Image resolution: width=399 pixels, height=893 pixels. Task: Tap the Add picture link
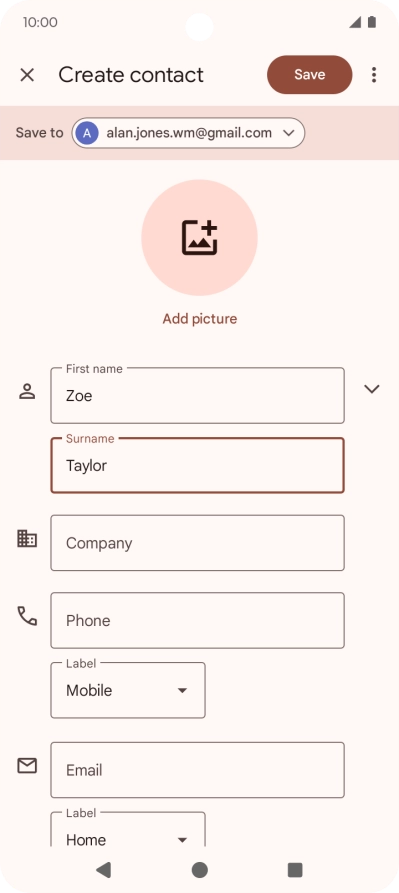point(200,319)
